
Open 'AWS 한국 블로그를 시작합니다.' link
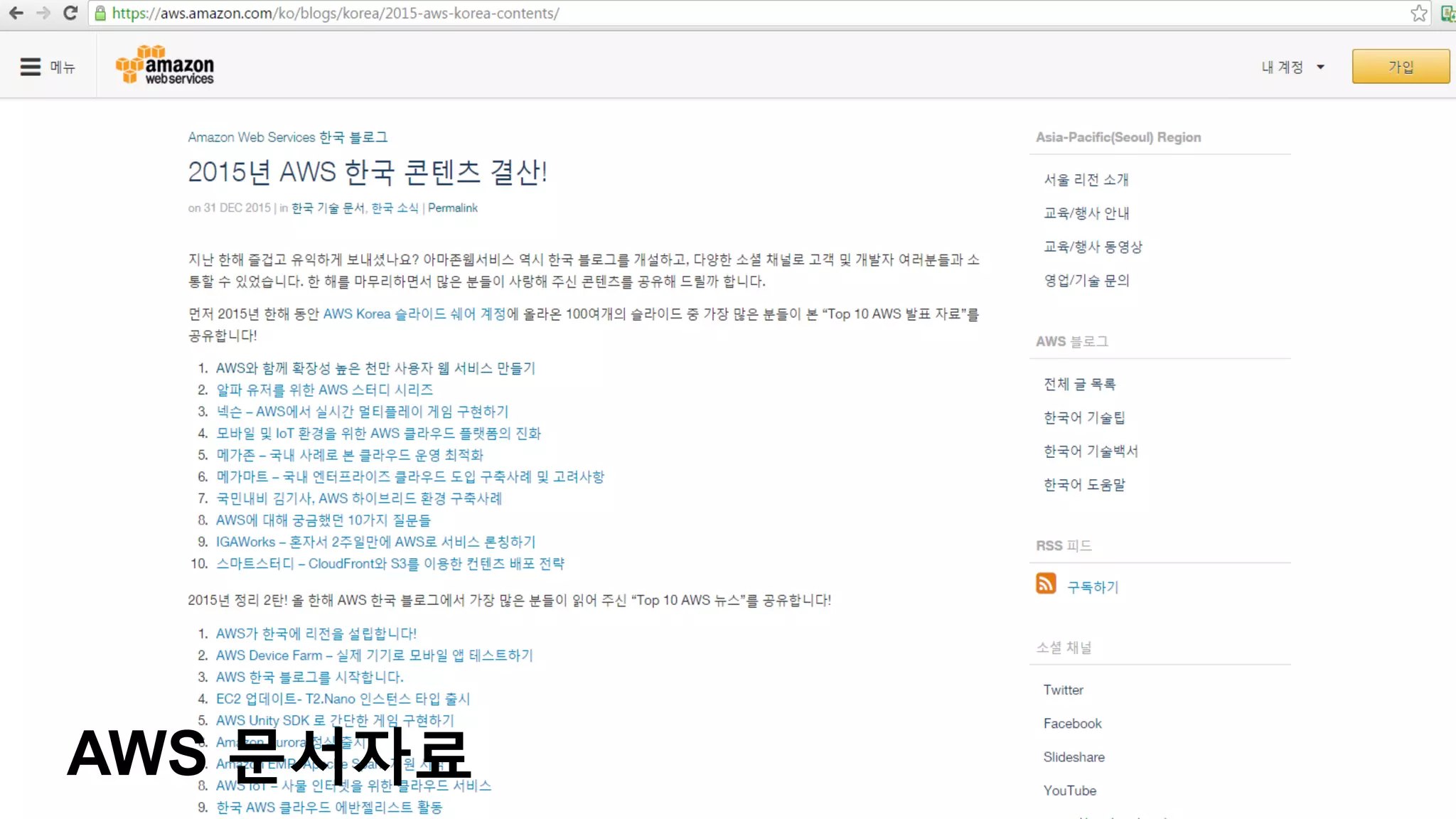pyautogui.click(x=310, y=677)
